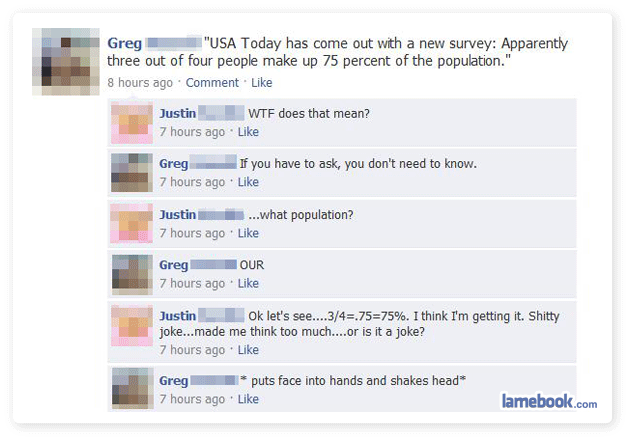Click the lamebook.com logo
This screenshot has width=630, height=441.
[549, 401]
